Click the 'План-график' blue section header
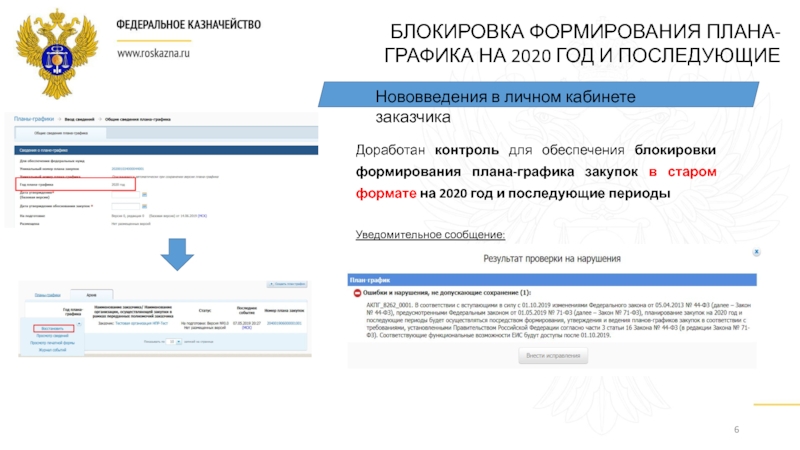The height and width of the screenshot is (450, 800). pos(552,280)
